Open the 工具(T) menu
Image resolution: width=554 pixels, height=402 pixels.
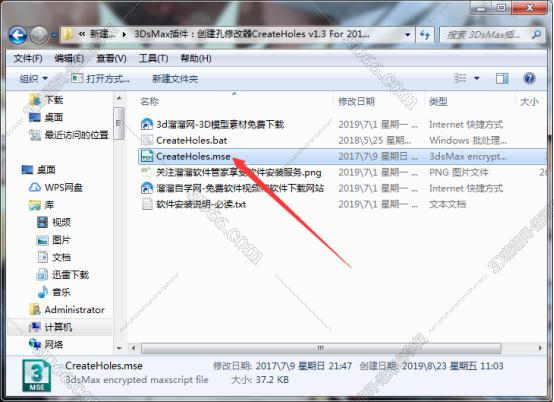point(153,58)
